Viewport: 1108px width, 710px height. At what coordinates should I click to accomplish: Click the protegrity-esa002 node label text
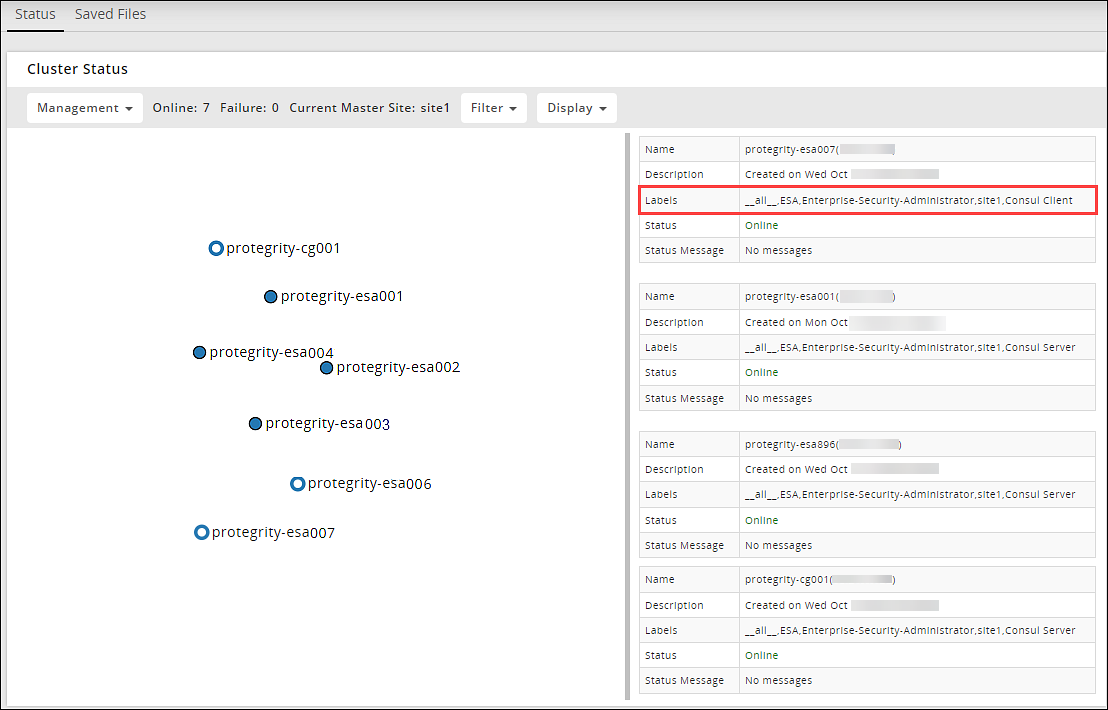tap(398, 368)
